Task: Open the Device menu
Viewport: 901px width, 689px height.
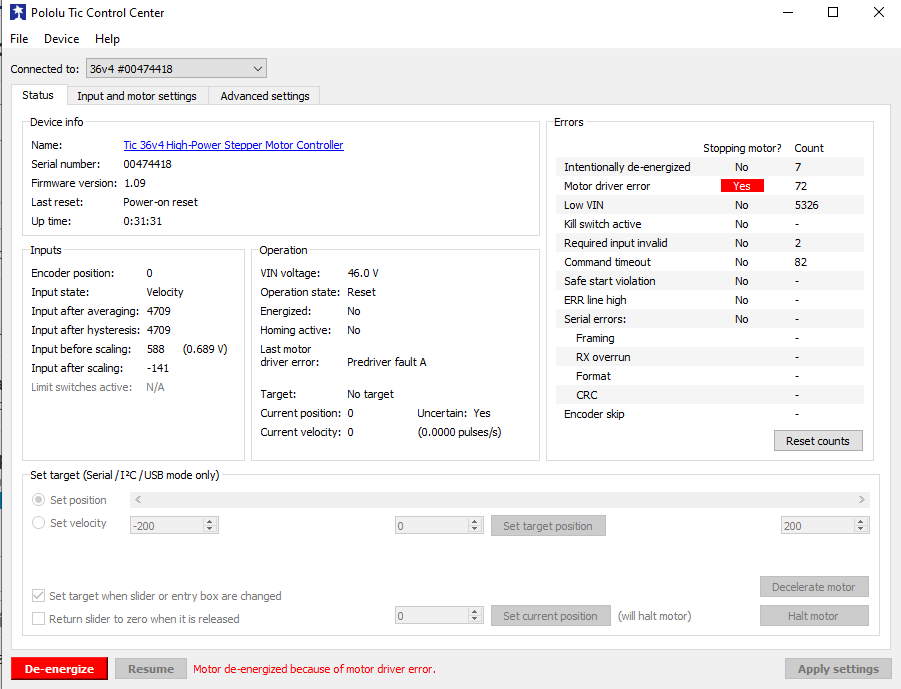Action: pos(61,39)
